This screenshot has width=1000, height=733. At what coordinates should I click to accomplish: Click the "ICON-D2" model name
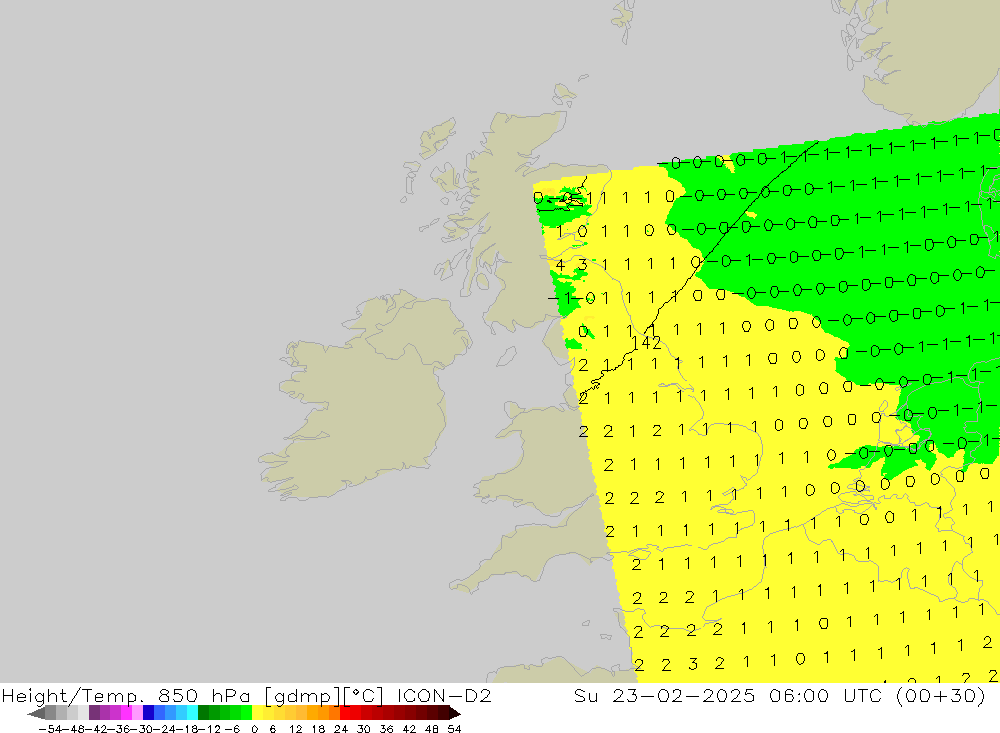point(444,696)
